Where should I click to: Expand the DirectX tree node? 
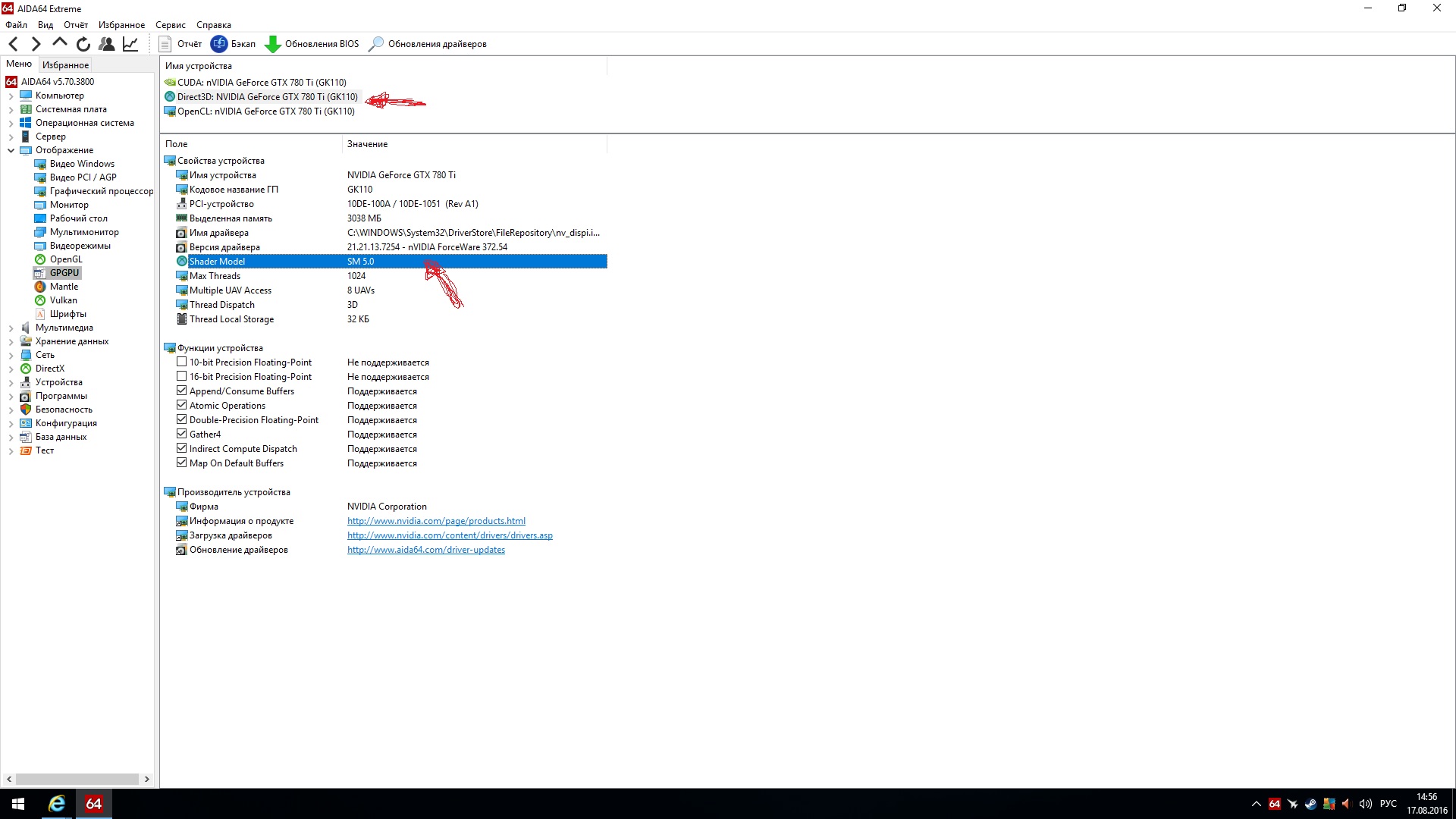tap(11, 369)
